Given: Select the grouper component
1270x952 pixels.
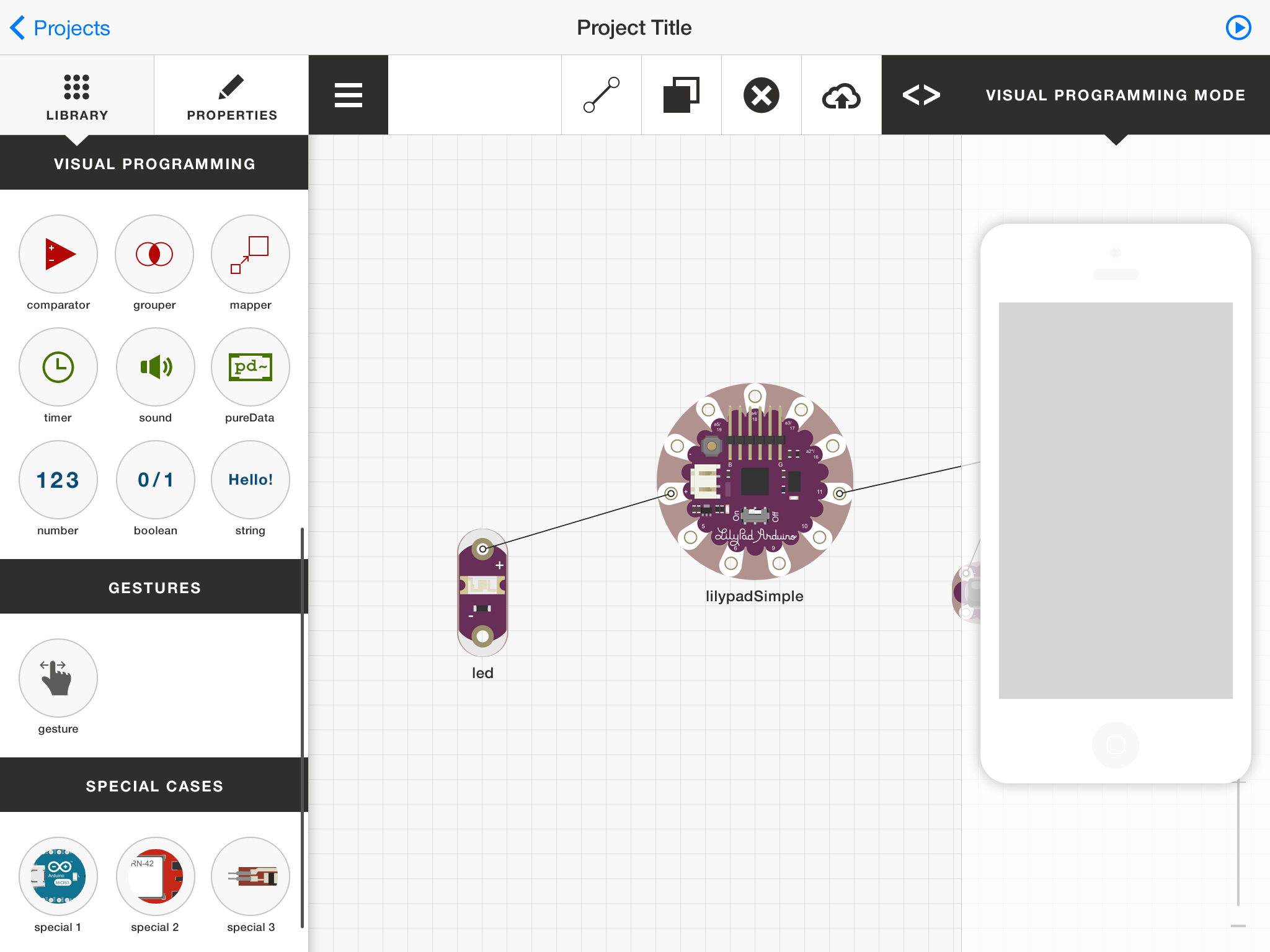Looking at the screenshot, I should coord(154,254).
